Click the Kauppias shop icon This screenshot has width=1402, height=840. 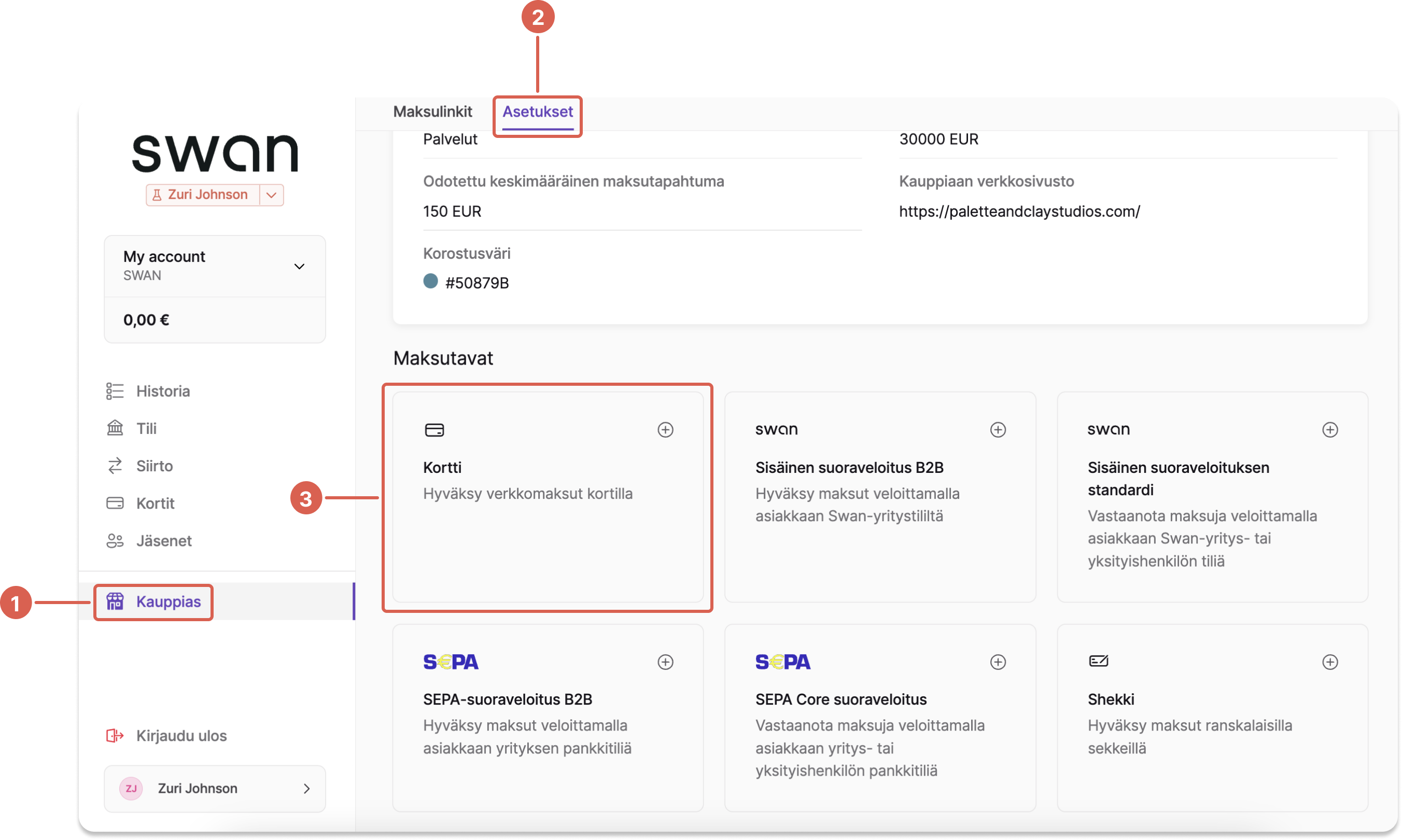(x=115, y=601)
